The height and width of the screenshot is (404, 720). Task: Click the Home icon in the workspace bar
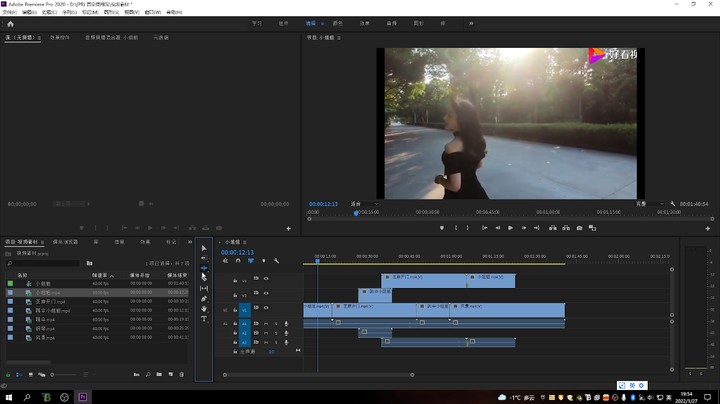[10, 24]
